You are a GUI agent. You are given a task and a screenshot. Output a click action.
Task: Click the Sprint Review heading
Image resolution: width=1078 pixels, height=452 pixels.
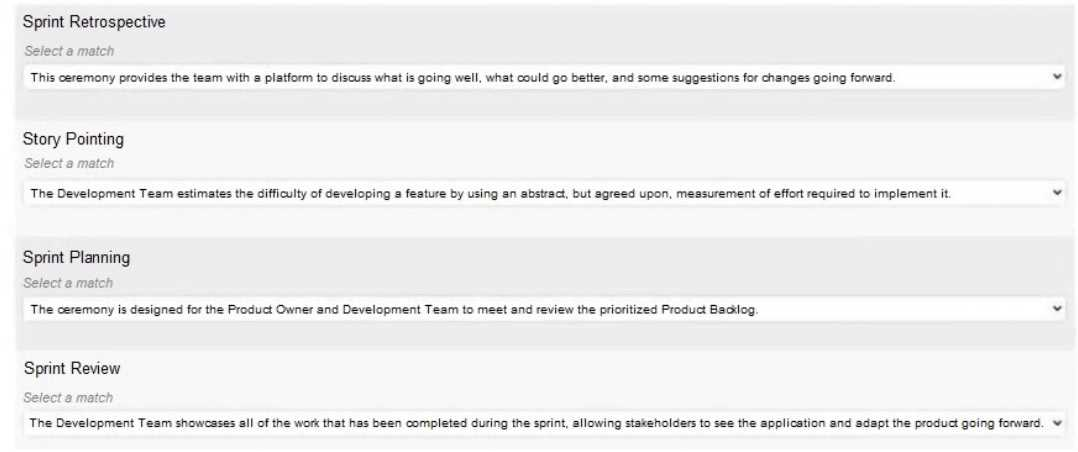[71, 369]
